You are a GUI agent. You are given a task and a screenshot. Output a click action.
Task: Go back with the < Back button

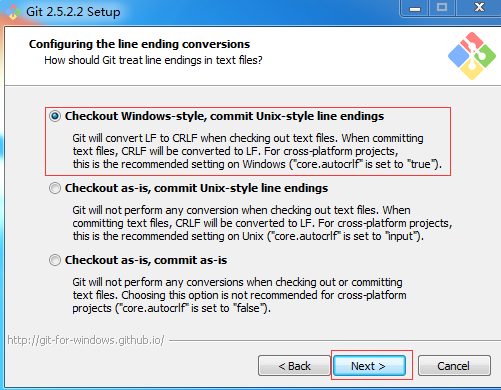[x=294, y=366]
